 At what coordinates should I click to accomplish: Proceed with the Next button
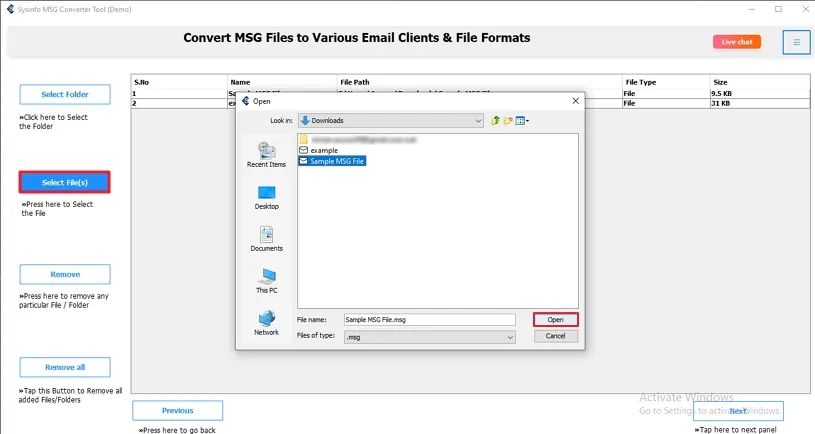tap(738, 411)
